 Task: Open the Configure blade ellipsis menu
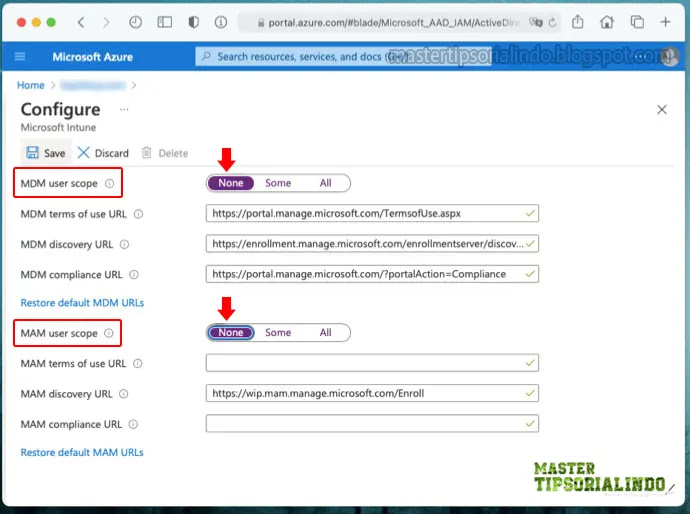(124, 109)
